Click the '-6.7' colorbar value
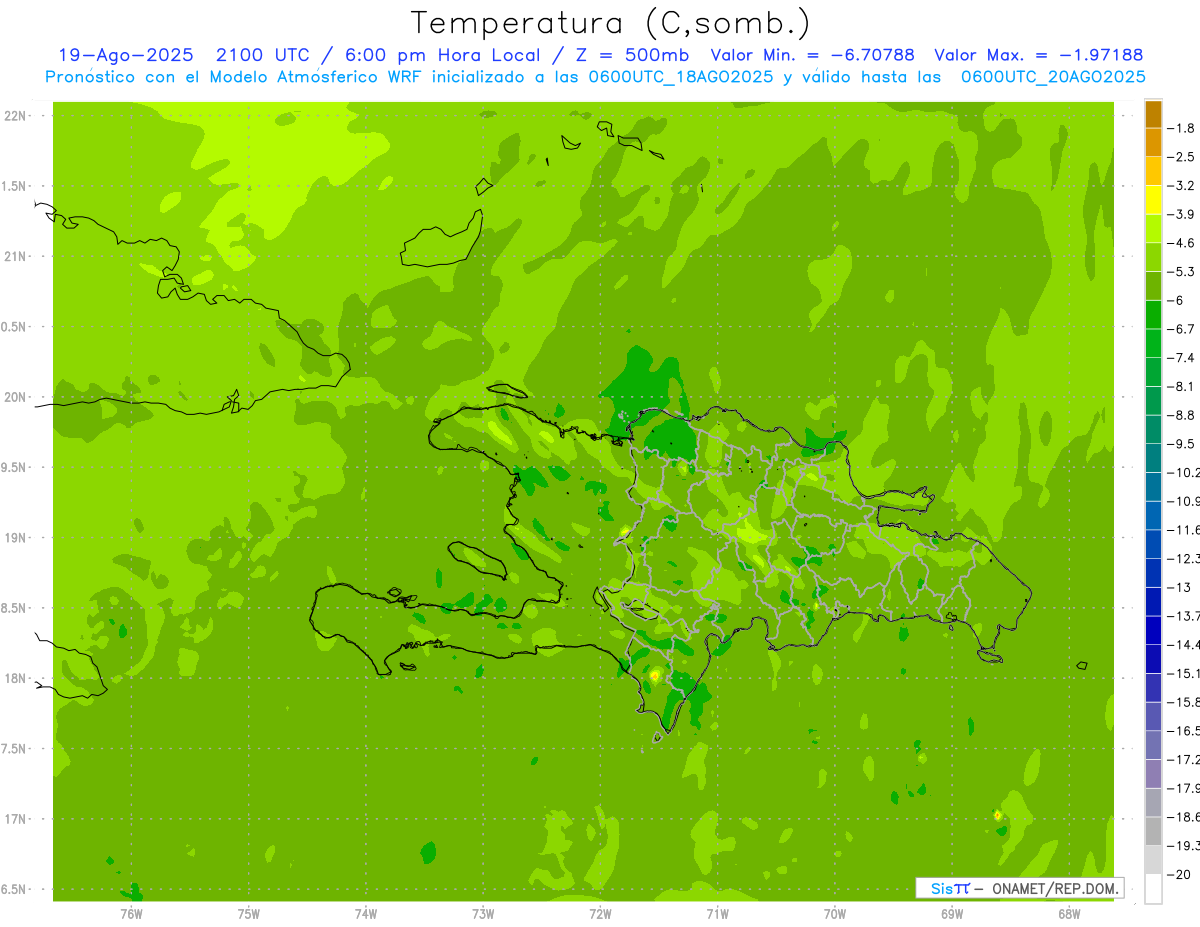Screen dimensions: 1200x927 (x=1183, y=329)
